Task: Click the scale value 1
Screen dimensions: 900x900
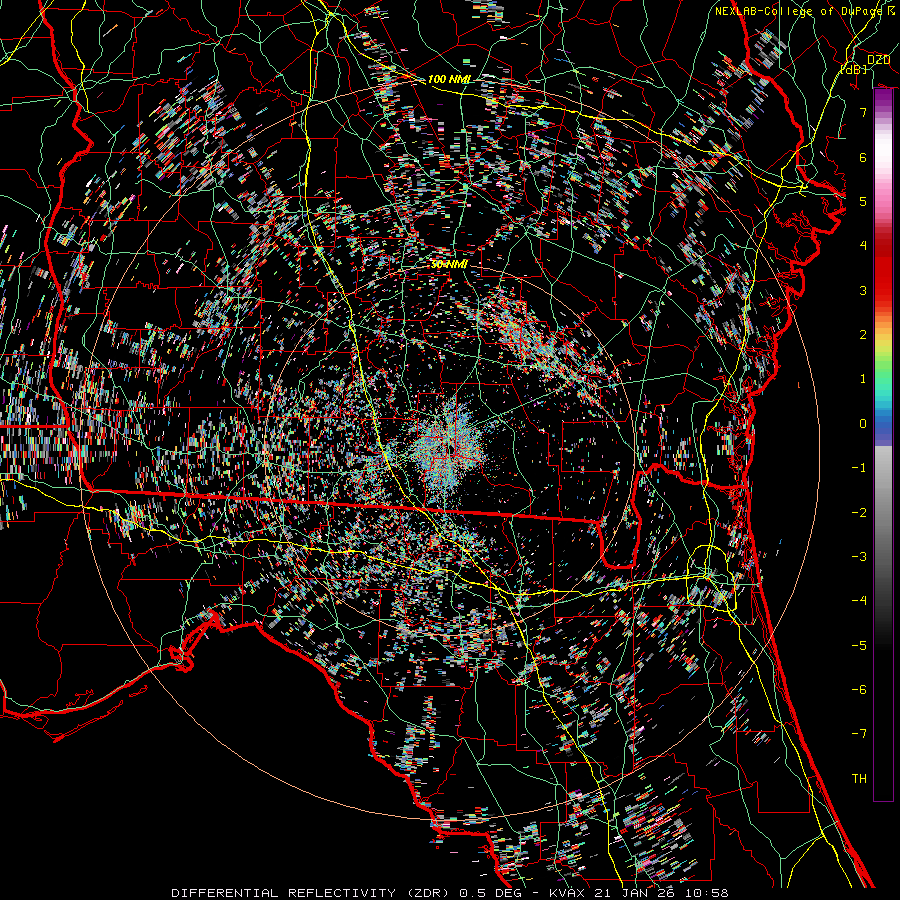Action: [863, 379]
